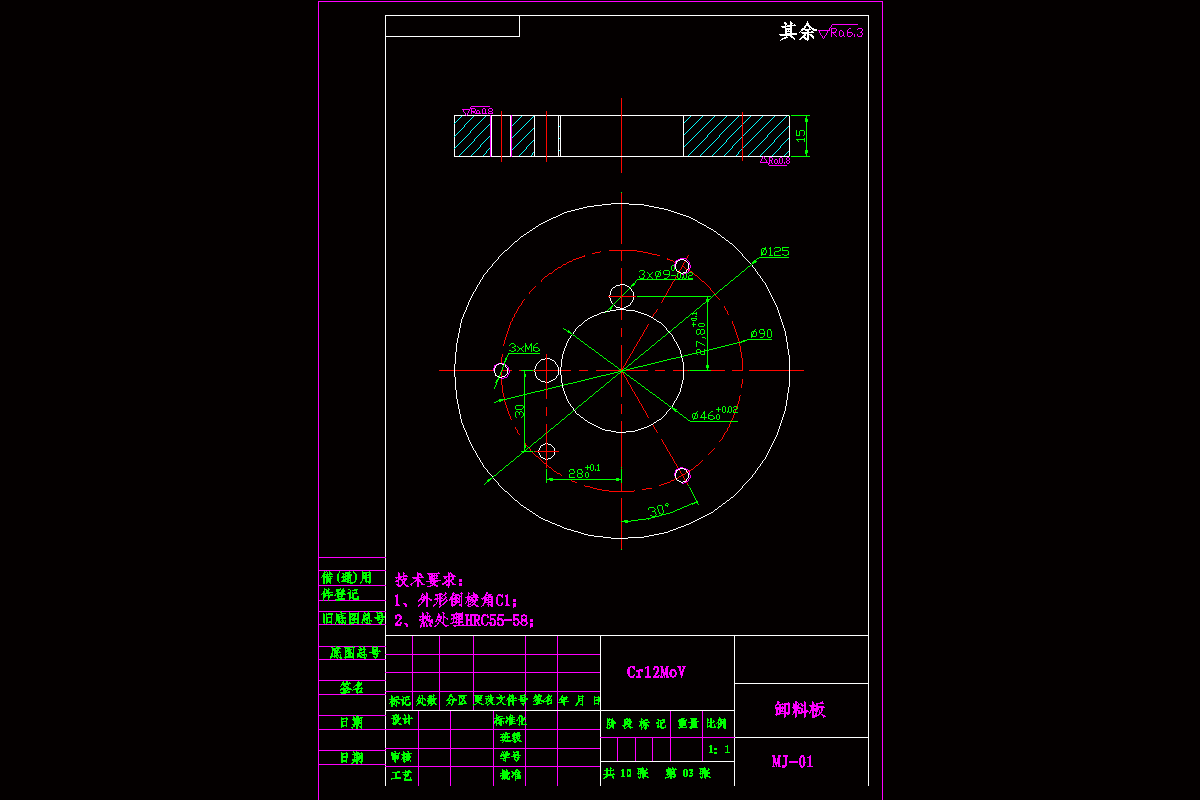The width and height of the screenshot is (1200, 800).
Task: Select the '阶段标记' title block cell
Action: point(636,723)
